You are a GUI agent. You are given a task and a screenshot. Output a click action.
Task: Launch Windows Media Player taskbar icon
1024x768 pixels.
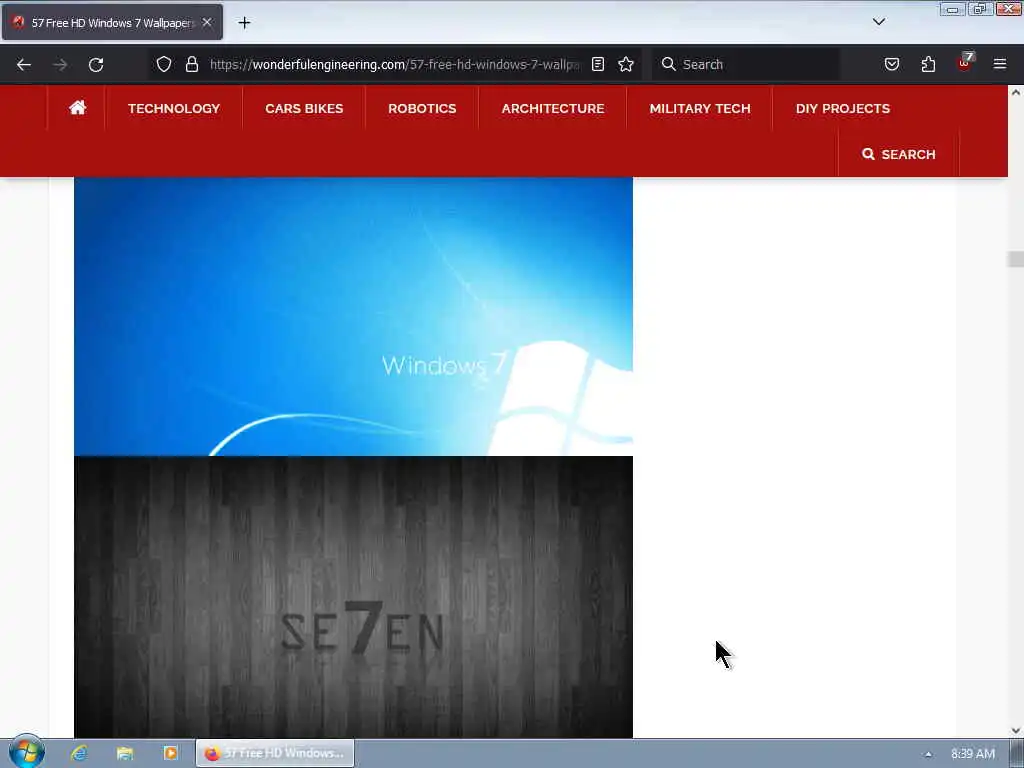coord(170,753)
